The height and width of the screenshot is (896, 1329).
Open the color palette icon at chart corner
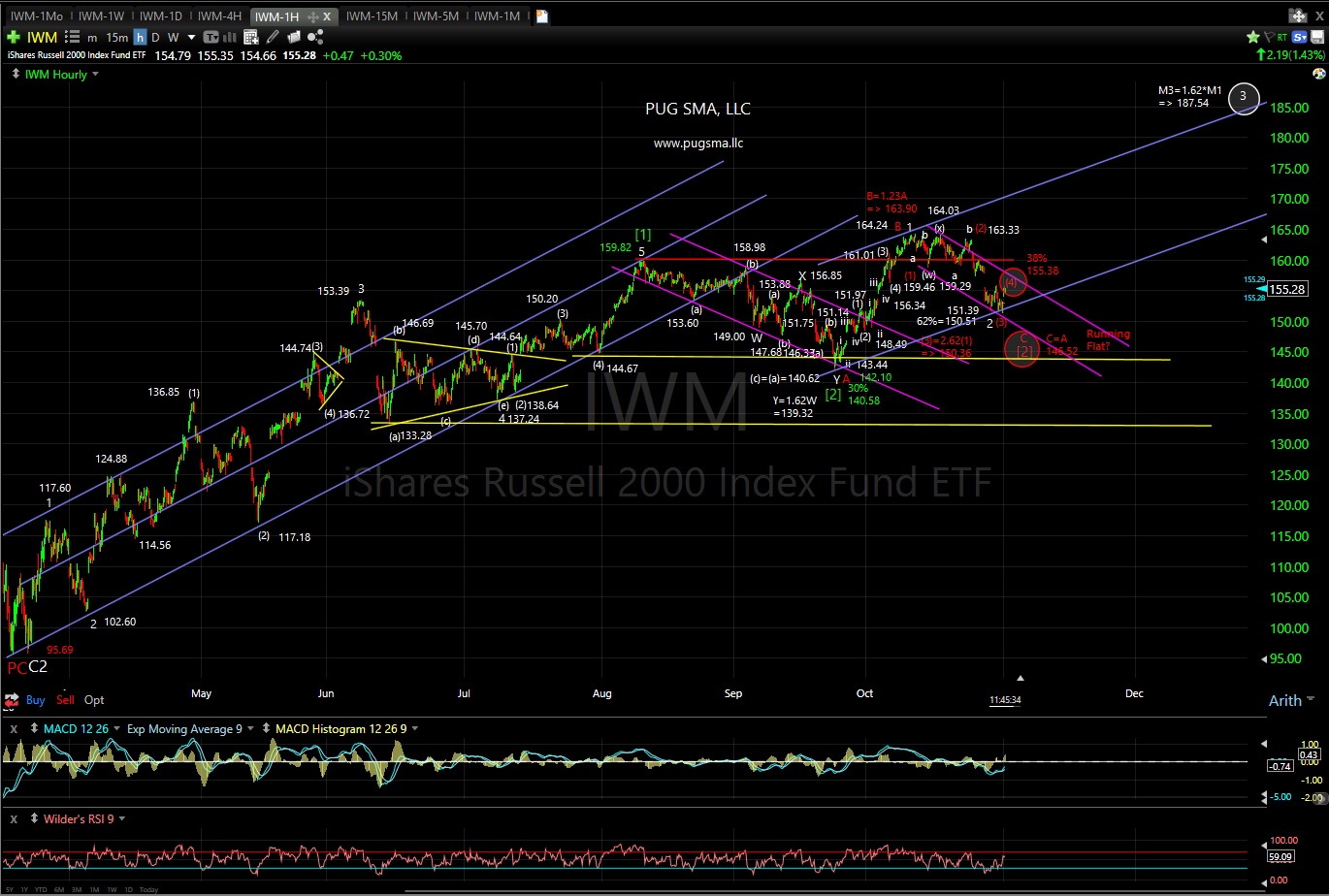1317,74
